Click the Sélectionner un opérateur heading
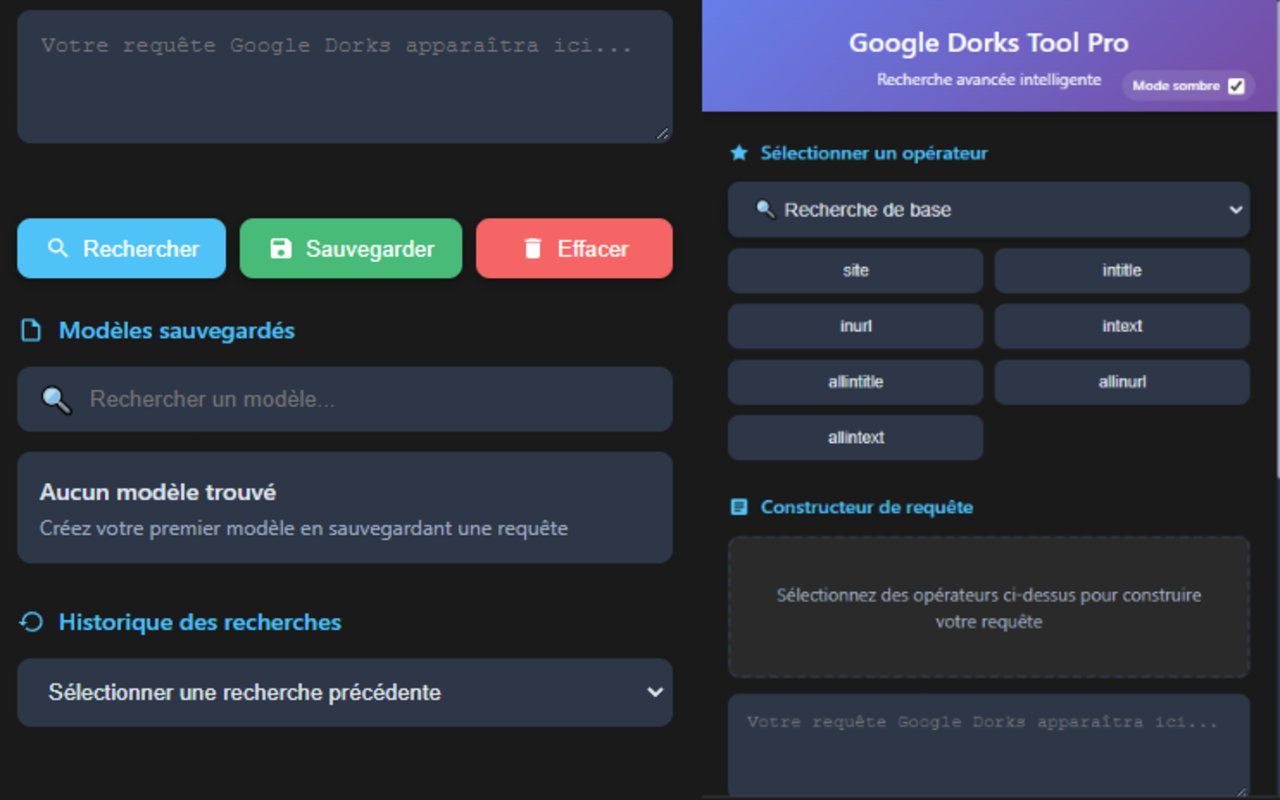 point(874,153)
